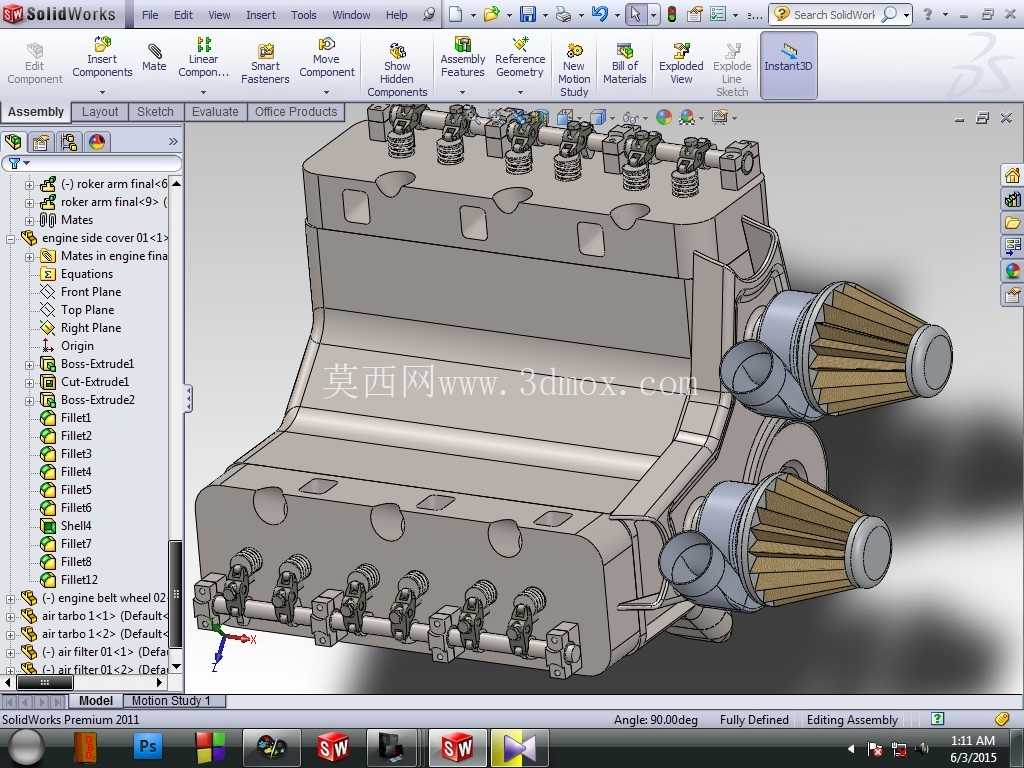Toggle the Instant3D button
The image size is (1024, 768).
[x=788, y=65]
